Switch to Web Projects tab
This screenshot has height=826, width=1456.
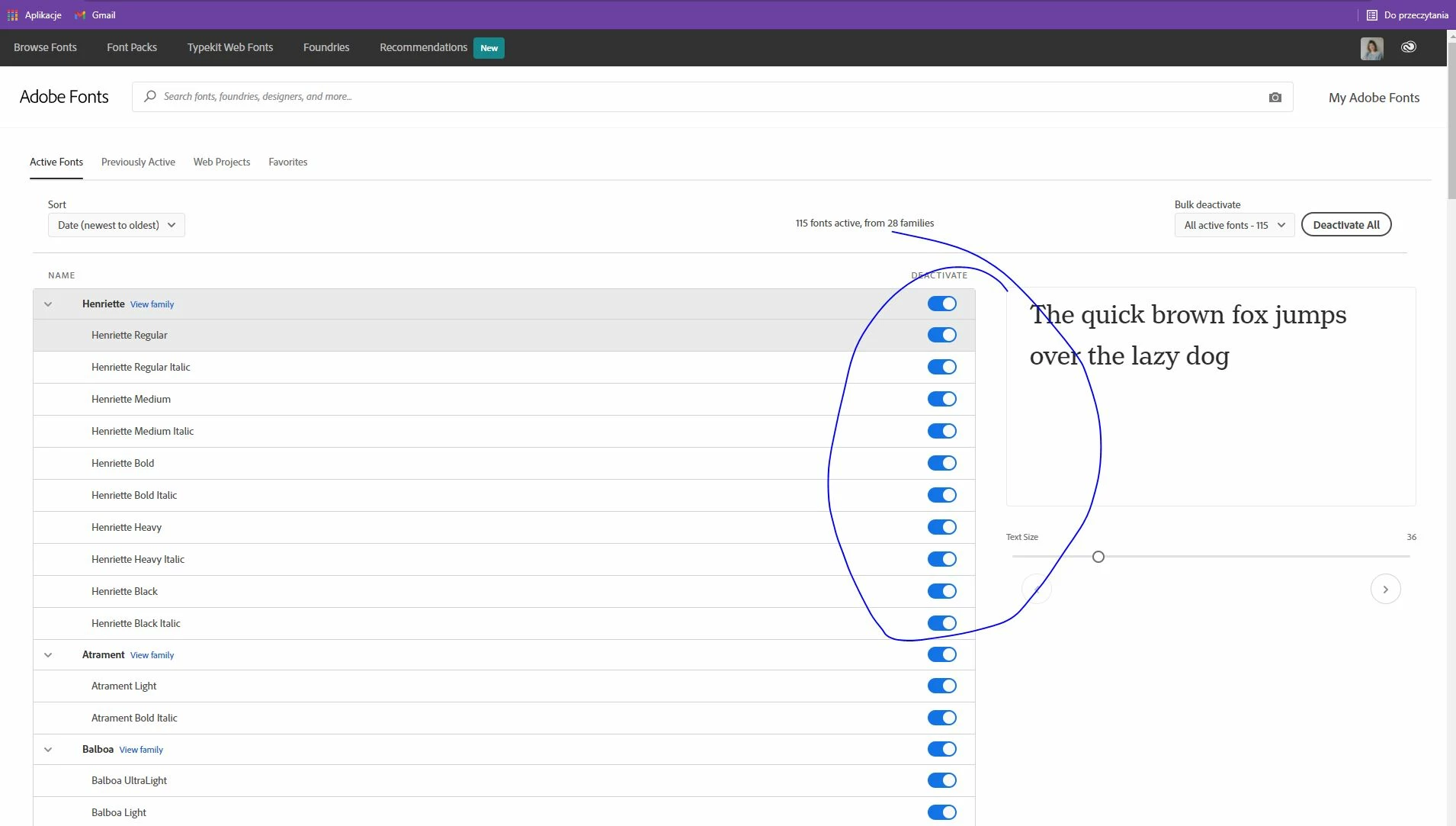[x=222, y=162]
